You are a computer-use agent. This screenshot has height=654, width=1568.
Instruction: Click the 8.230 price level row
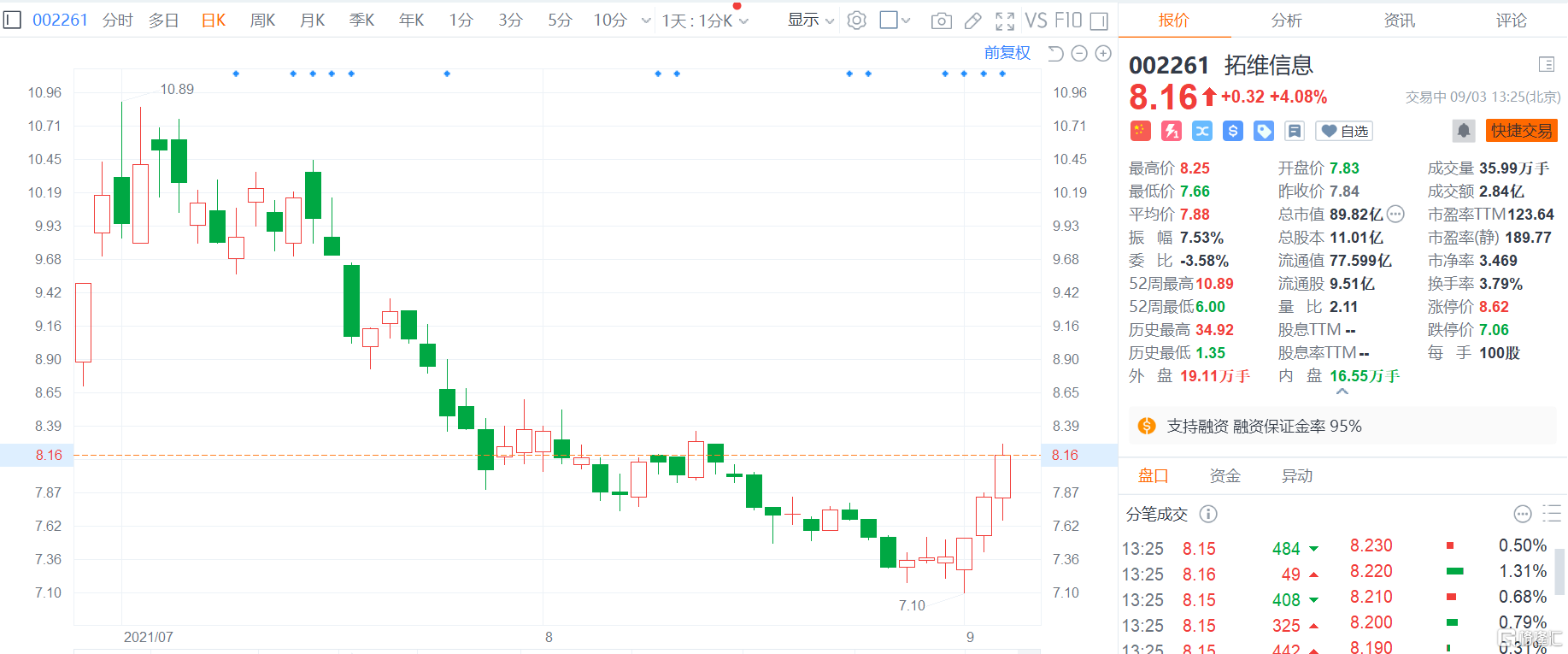[x=1448, y=545]
